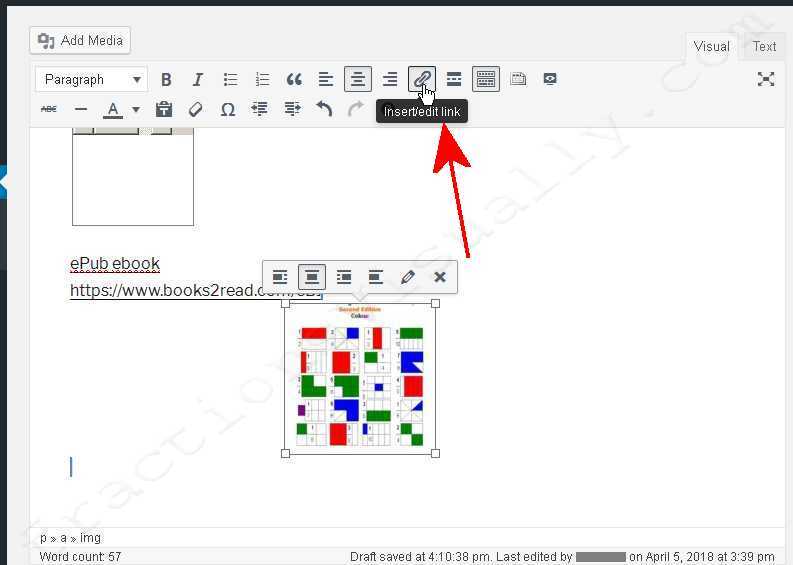793x565 pixels.
Task: Click the Toolbar Toggle button
Action: (486, 79)
